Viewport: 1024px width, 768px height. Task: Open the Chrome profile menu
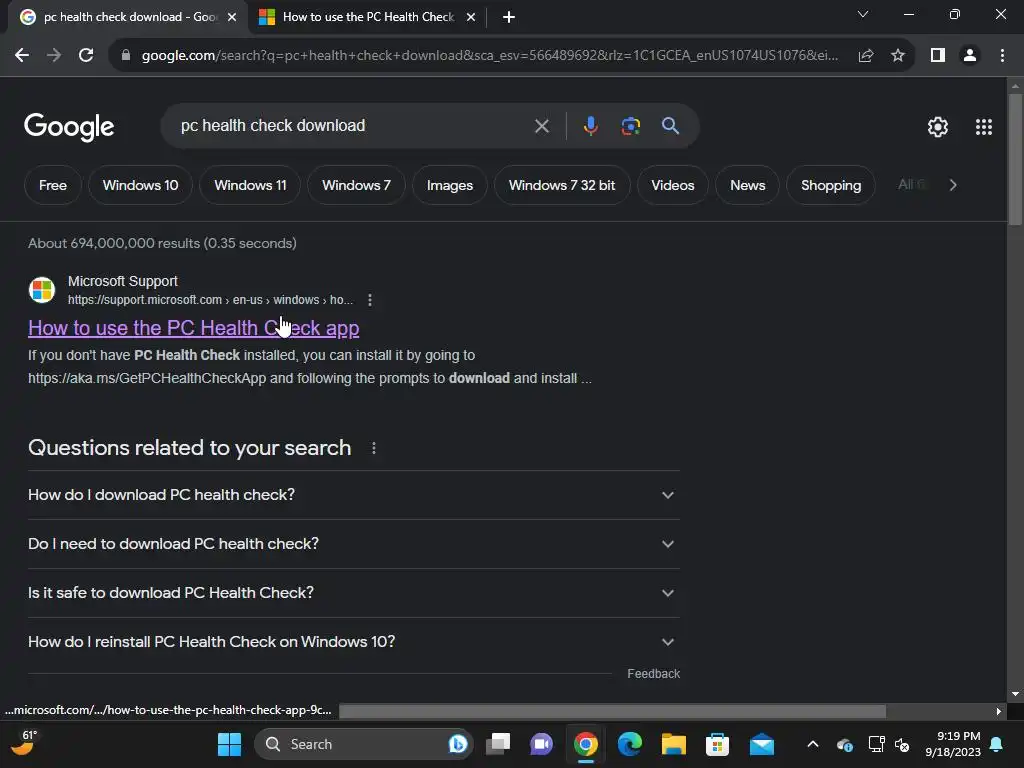[x=970, y=56]
